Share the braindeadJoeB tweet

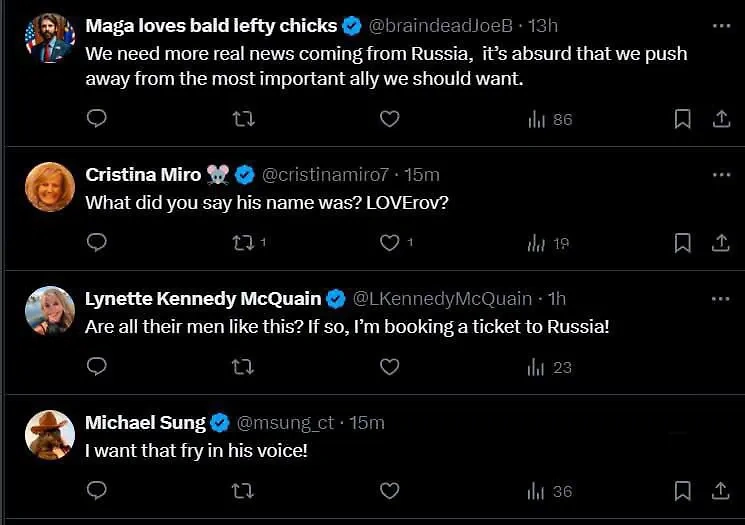720,119
